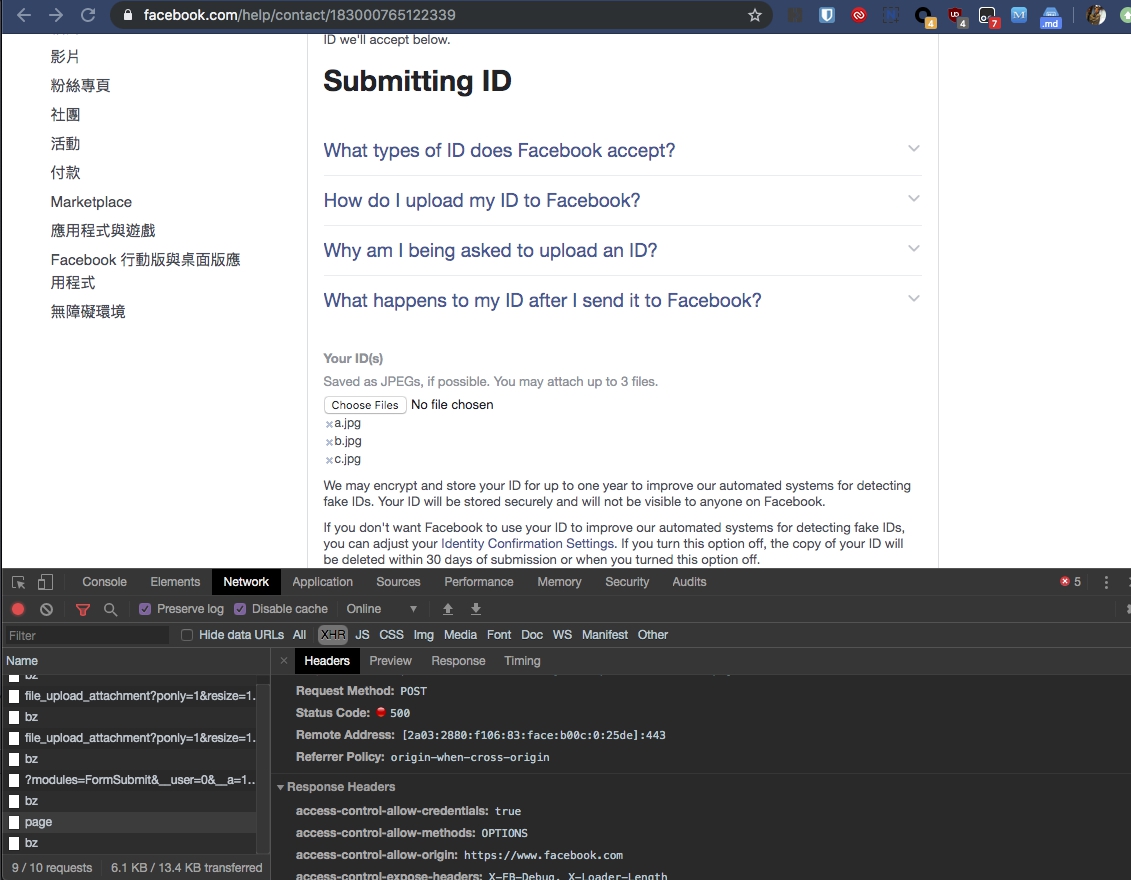This screenshot has width=1131, height=880.
Task: Sort requests by the Name column header
Action: pos(136,661)
